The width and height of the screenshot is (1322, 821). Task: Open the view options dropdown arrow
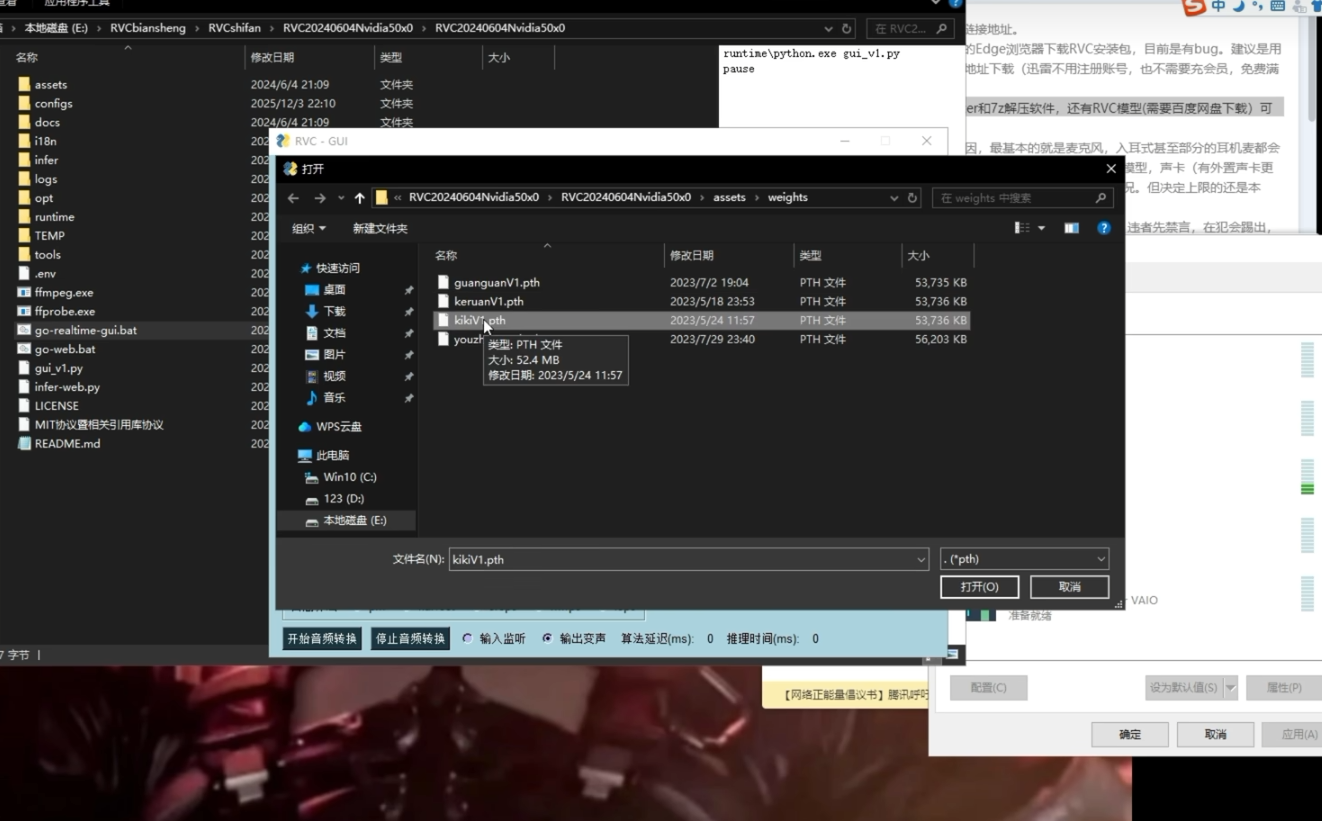(x=1041, y=228)
